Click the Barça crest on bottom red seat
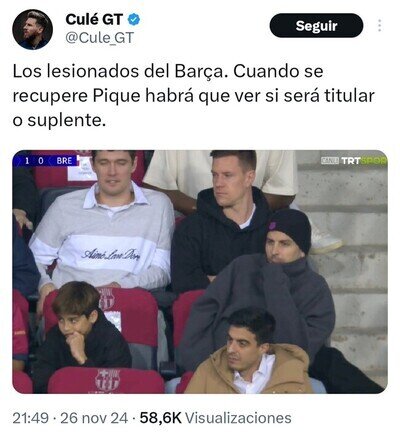Image resolution: width=400 pixels, height=434 pixels. click(107, 380)
